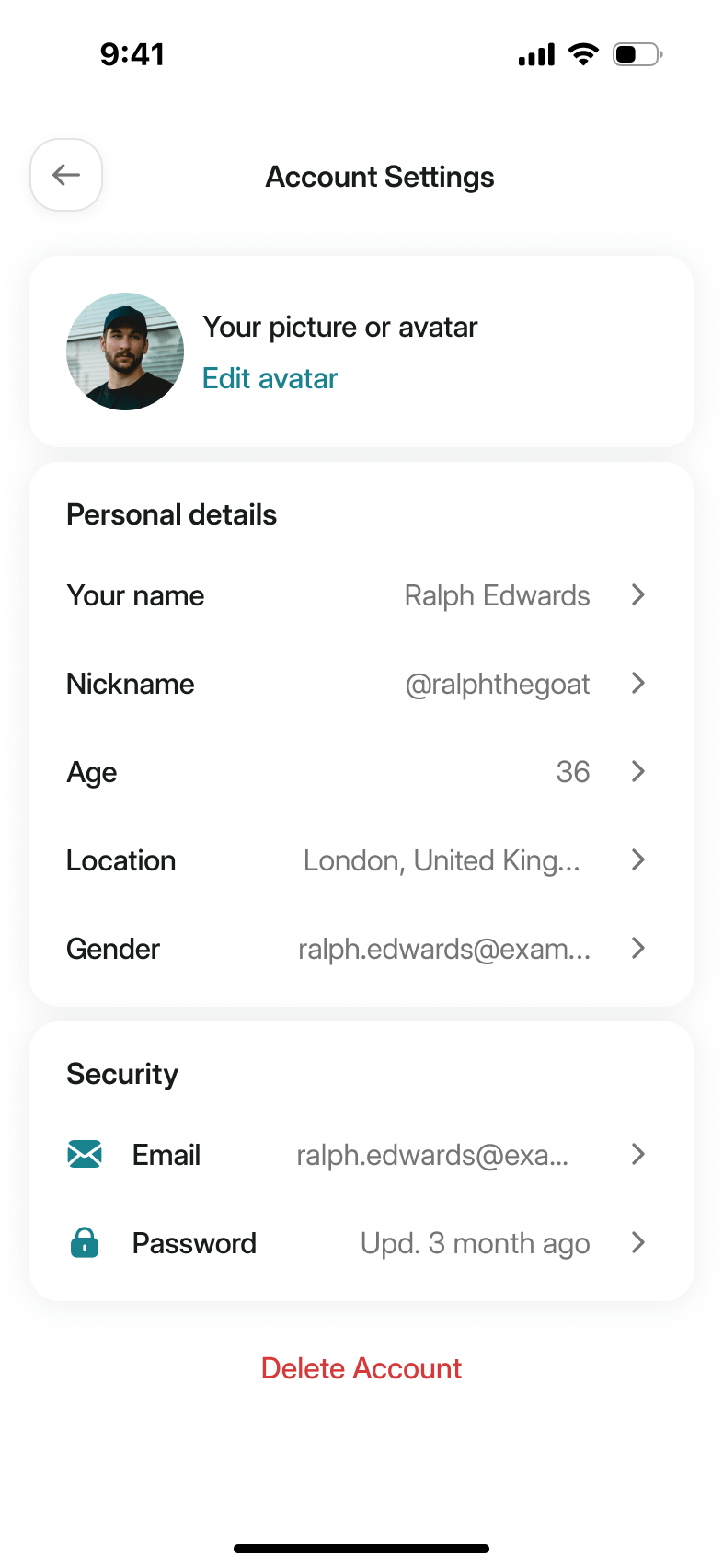Open the Password row chevron

[x=638, y=1243]
